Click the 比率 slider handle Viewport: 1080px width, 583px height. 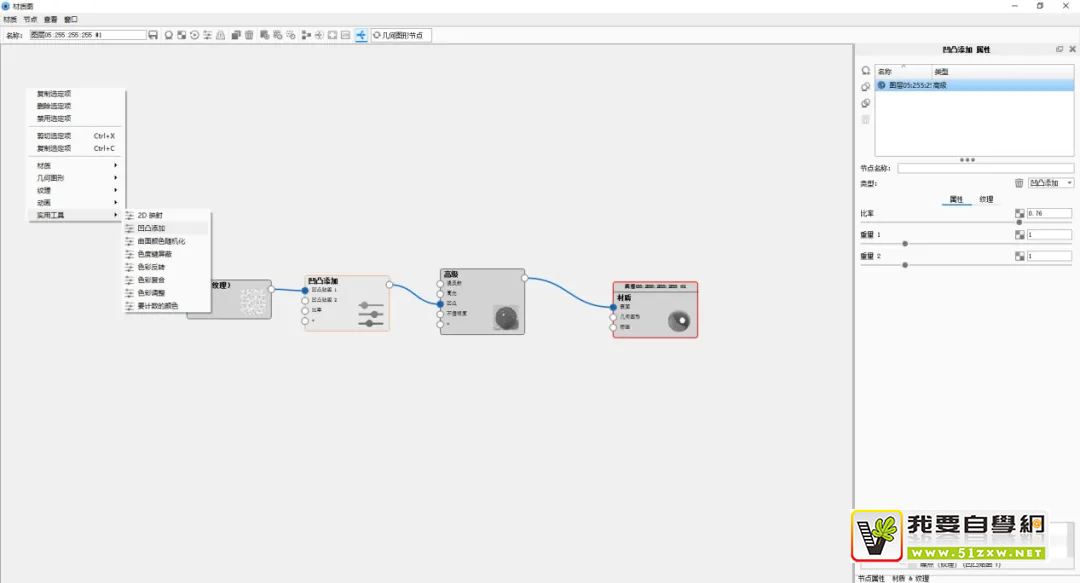tap(1019, 222)
